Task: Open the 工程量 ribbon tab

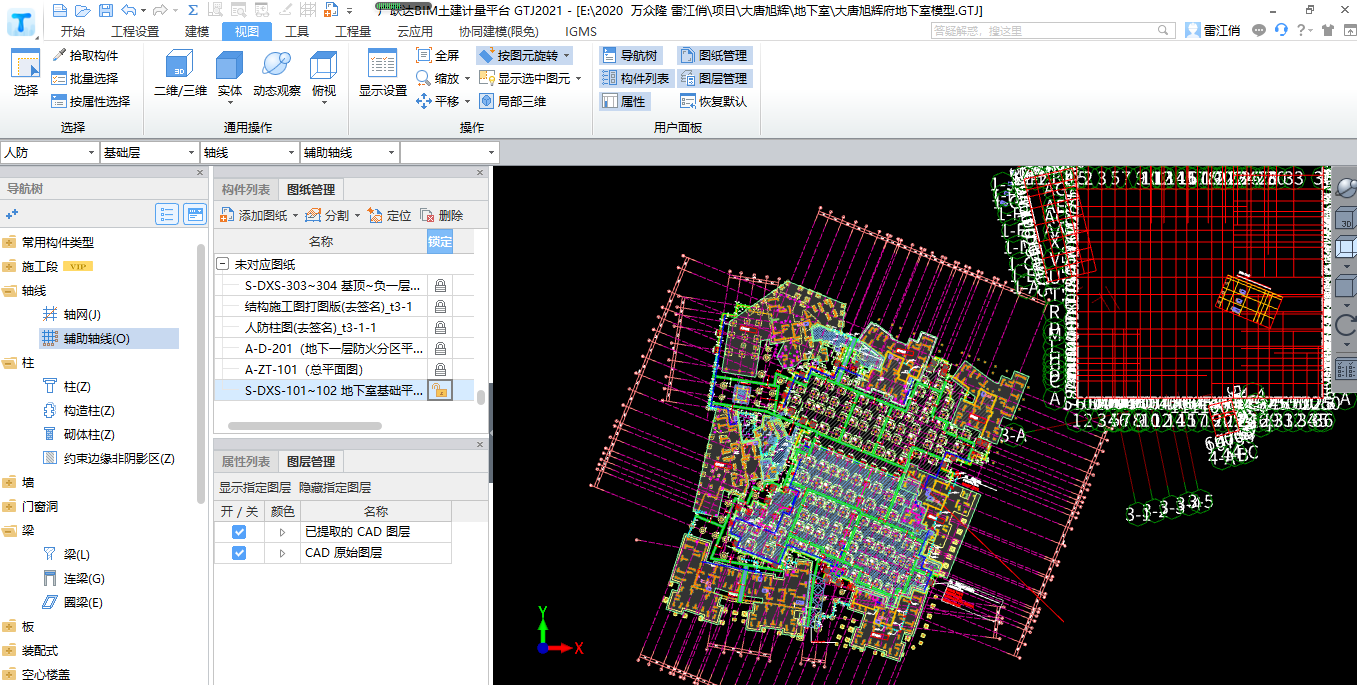Action: (x=353, y=31)
